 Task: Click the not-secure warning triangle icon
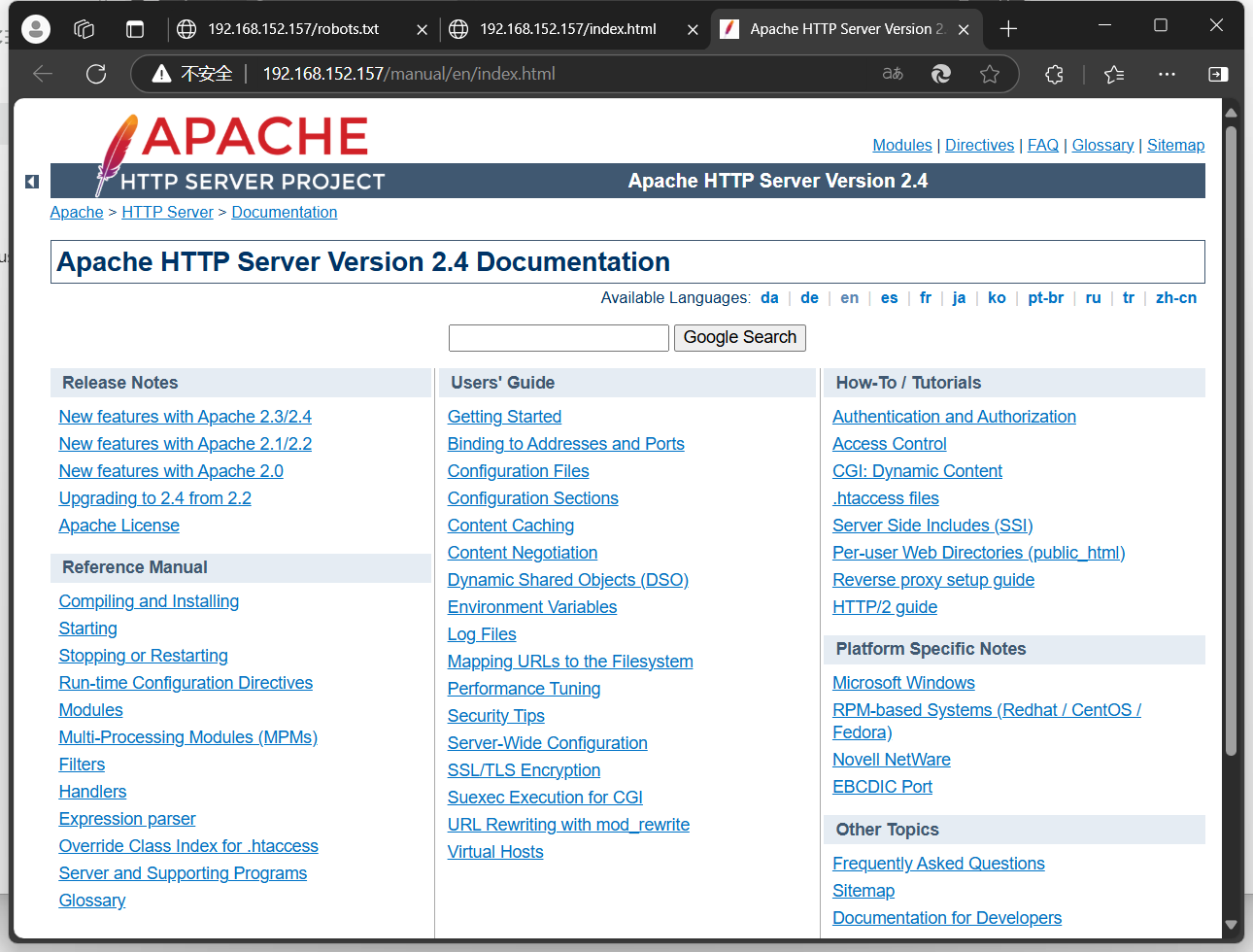(x=161, y=74)
